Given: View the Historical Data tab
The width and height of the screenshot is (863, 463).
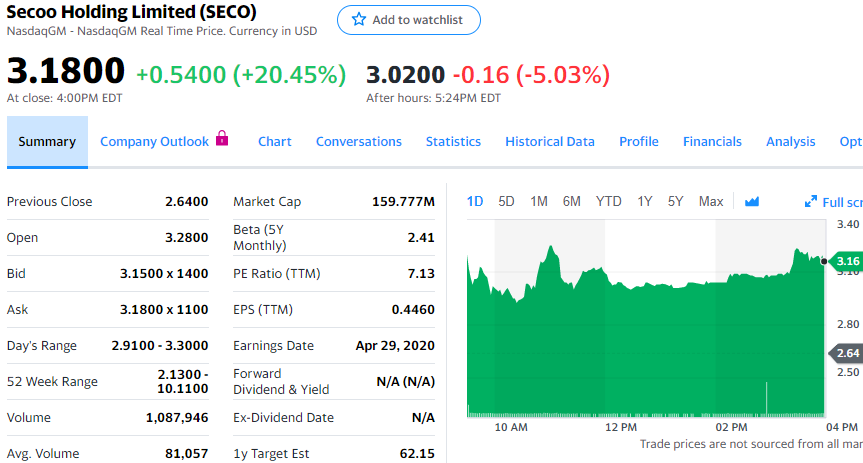Looking at the screenshot, I should 550,142.
